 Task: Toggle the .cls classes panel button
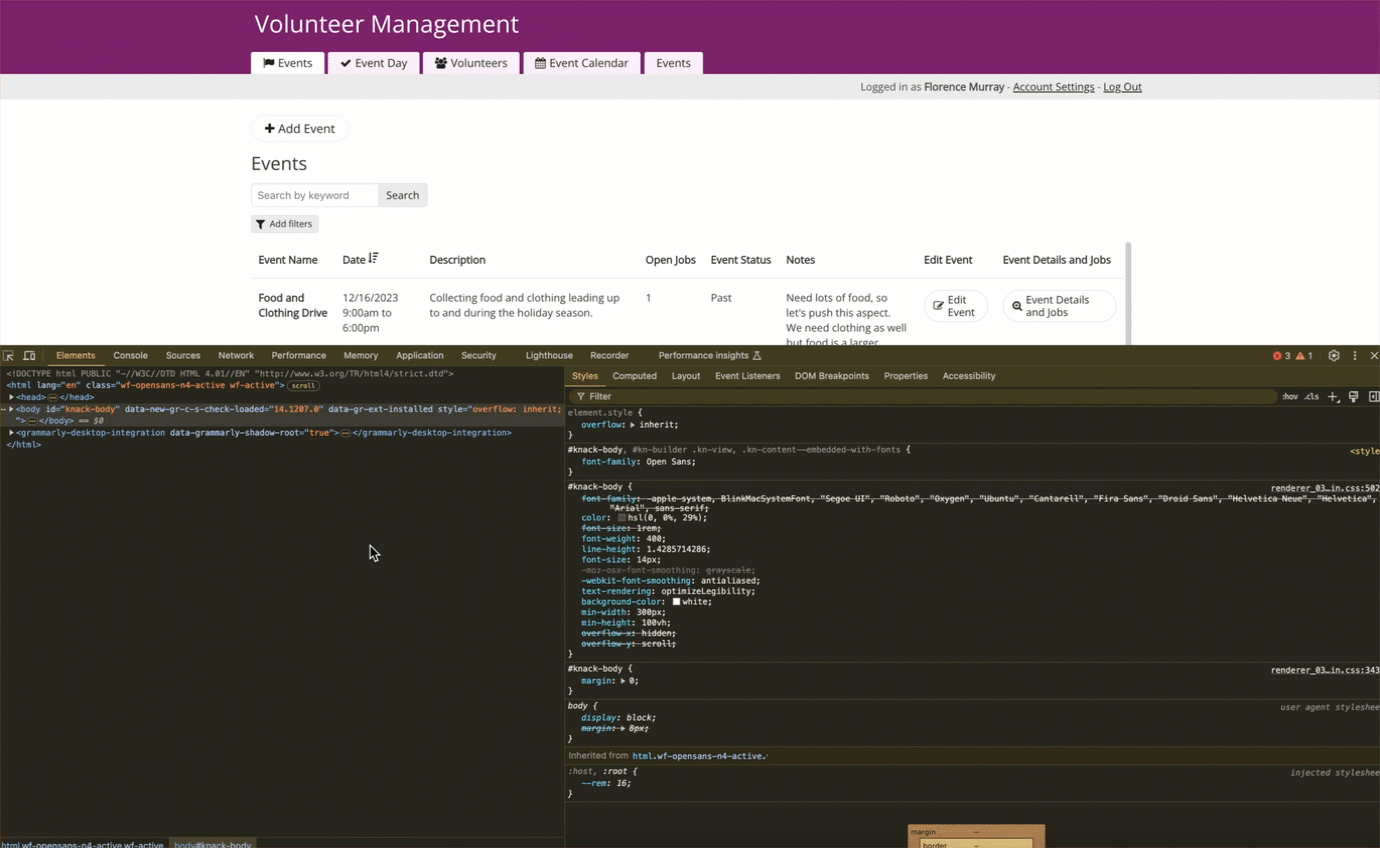[1311, 397]
